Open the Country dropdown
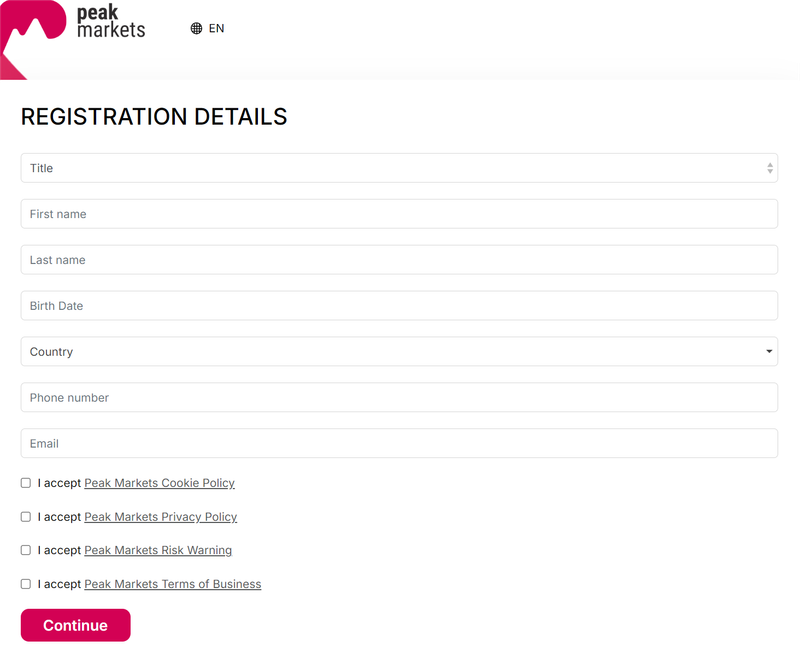800x646 pixels. click(x=399, y=352)
